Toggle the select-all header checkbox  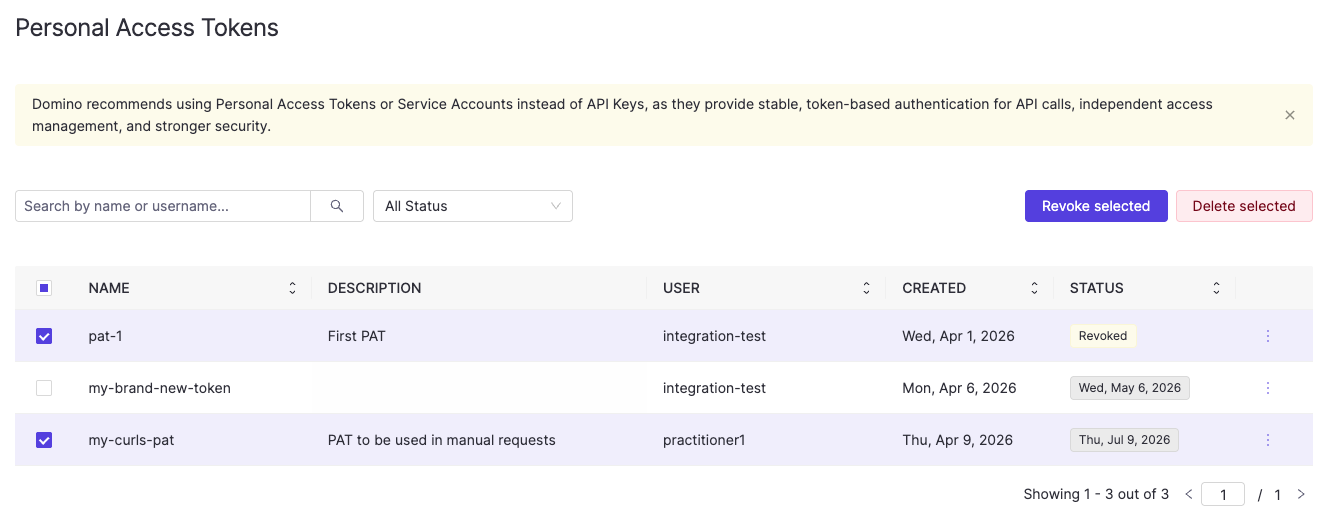[44, 288]
